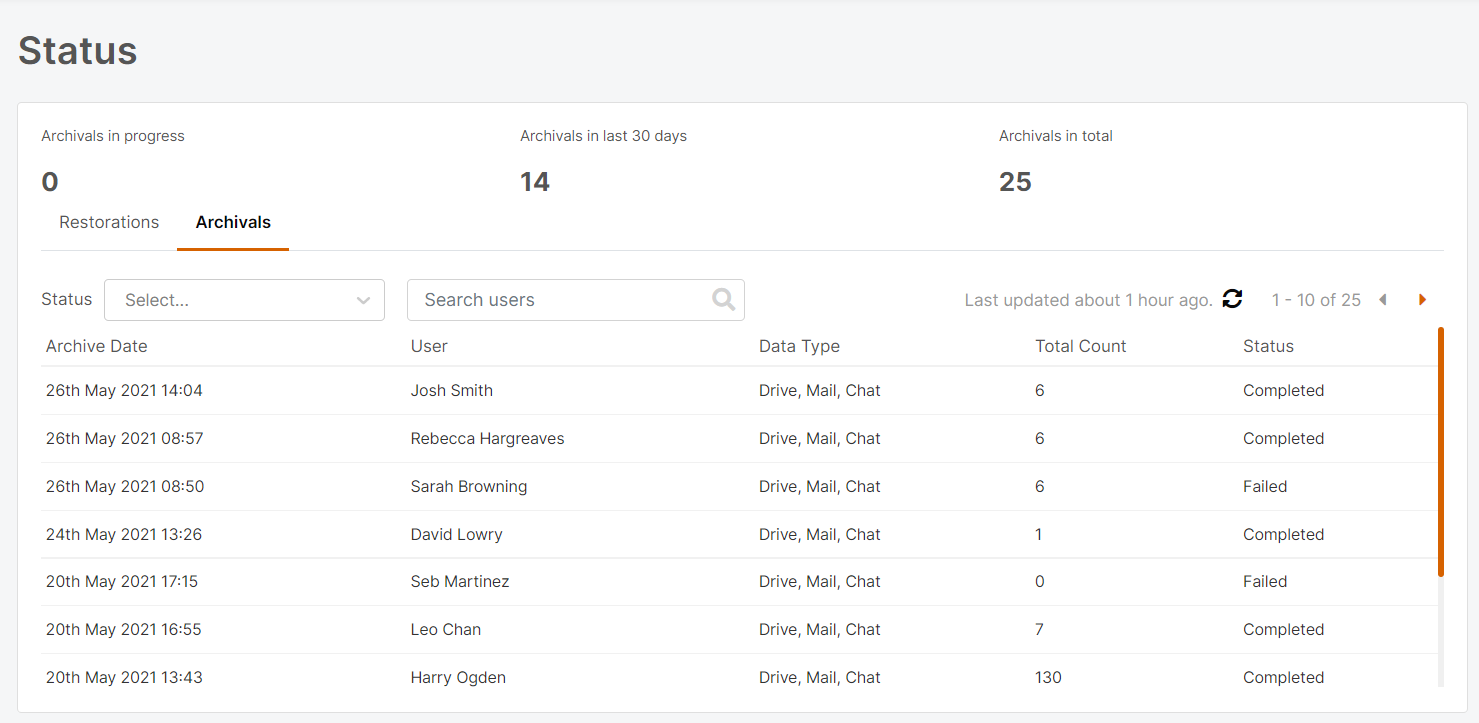This screenshot has height=723, width=1479.
Task: Click the Archivals in total value 25
Action: coord(1015,182)
